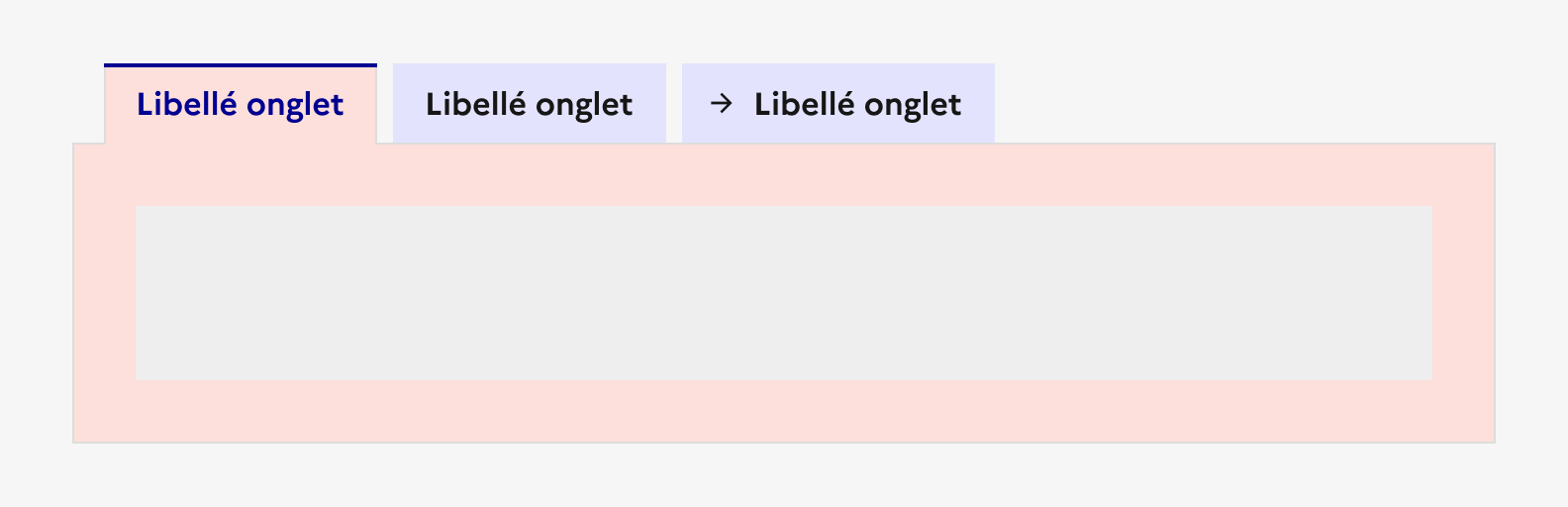
Task: Click the pink padding left of the gray box
Action: (104, 293)
